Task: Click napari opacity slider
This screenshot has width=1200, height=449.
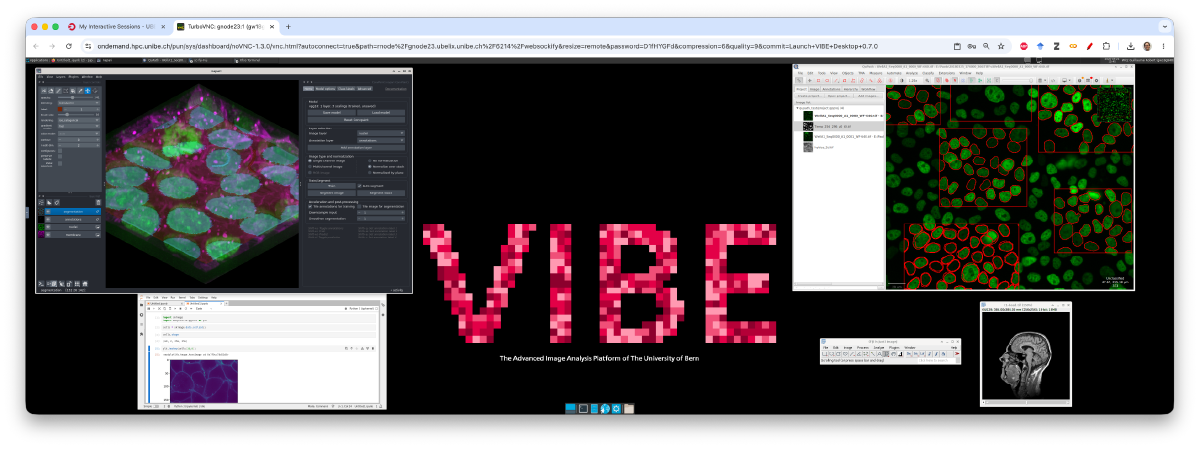Action: coord(78,97)
